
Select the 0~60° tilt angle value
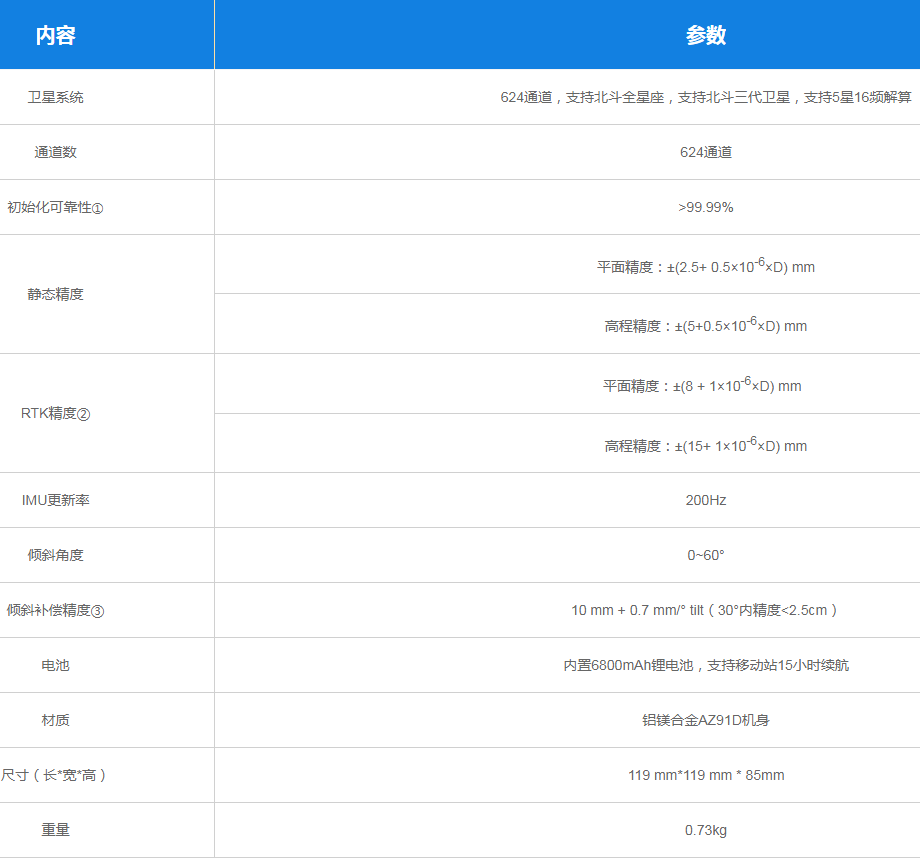pyautogui.click(x=705, y=555)
